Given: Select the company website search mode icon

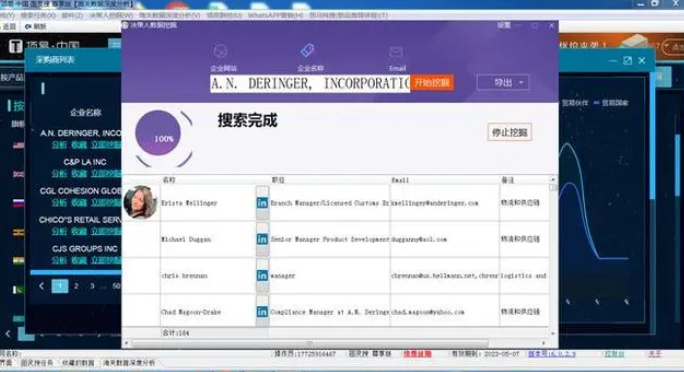Looking at the screenshot, I should [221, 51].
